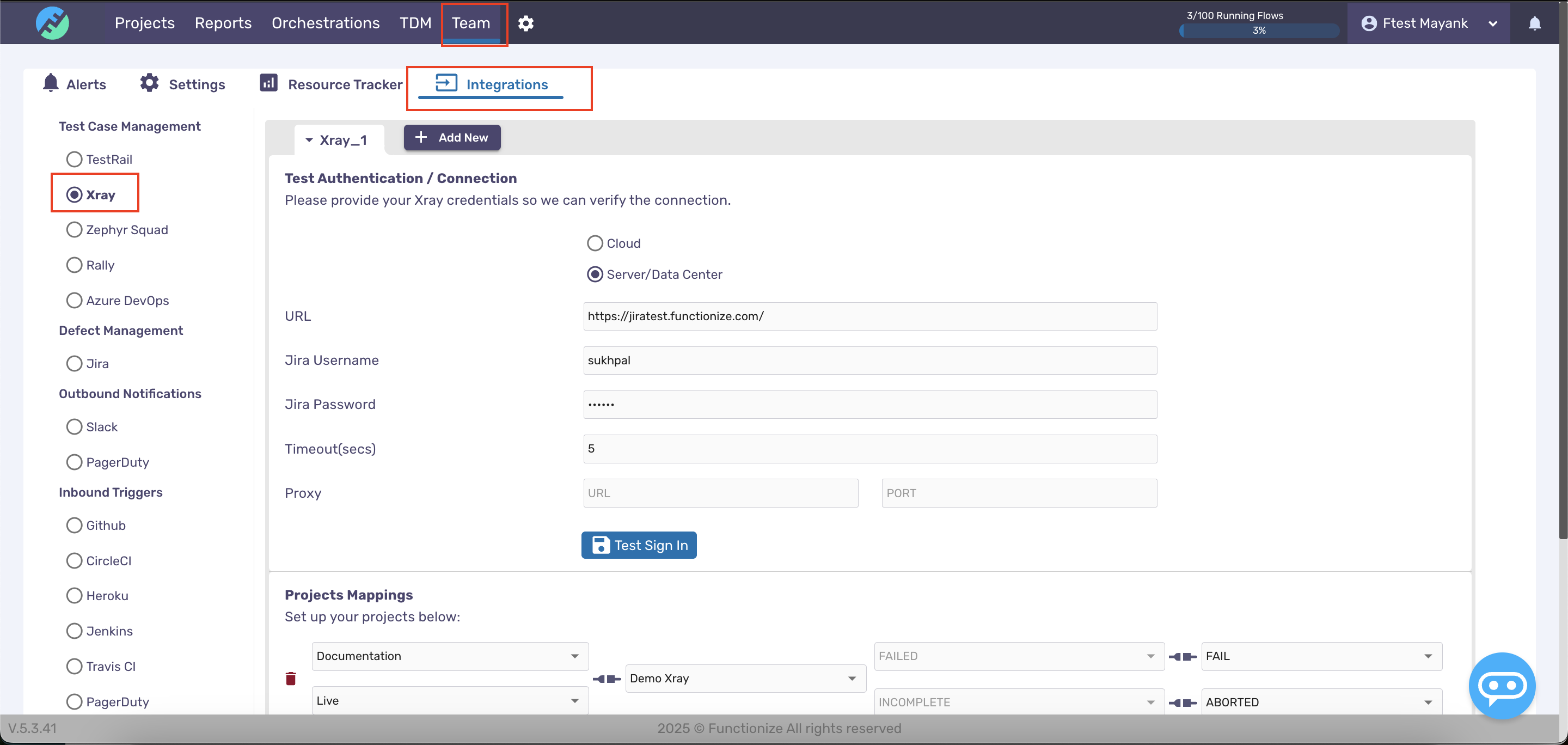Click the Functionize logo icon
The width and height of the screenshot is (1568, 745).
(52, 22)
